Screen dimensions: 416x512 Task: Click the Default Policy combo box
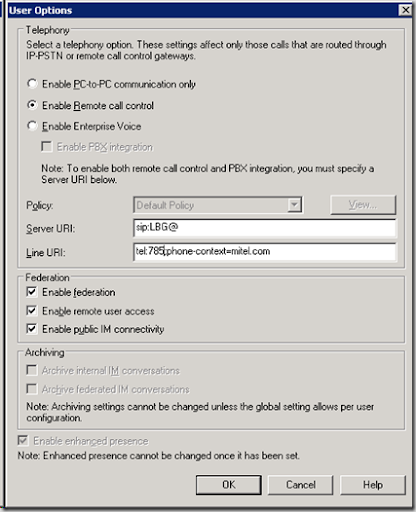218,205
